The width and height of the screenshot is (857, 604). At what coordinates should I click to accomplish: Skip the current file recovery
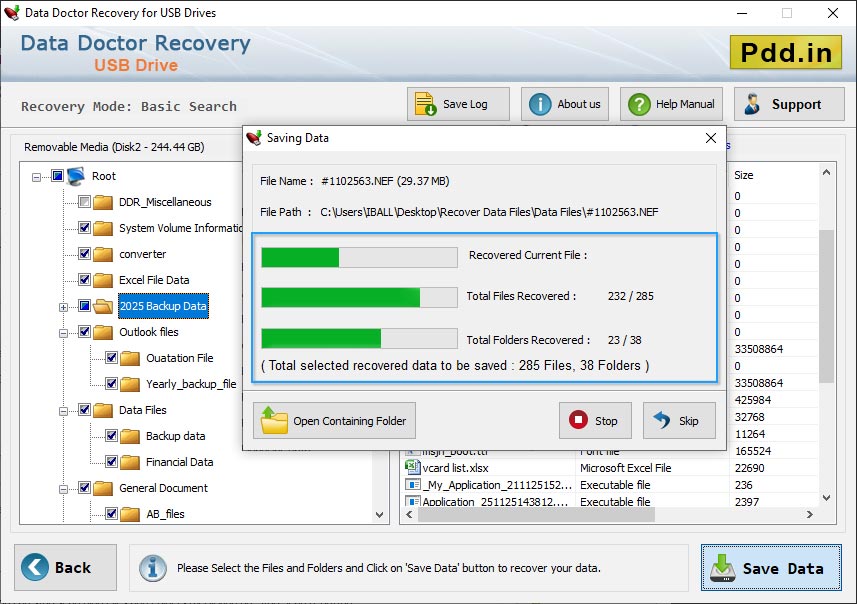679,421
